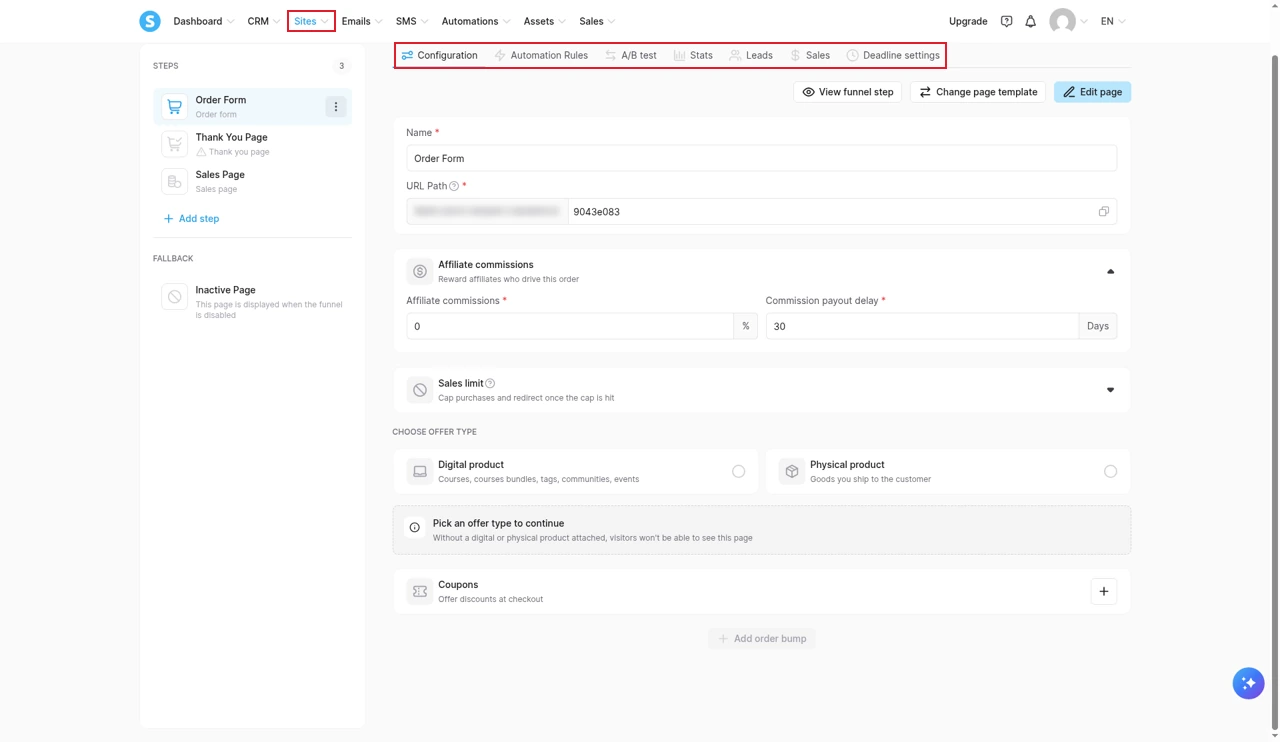Open the Automations dropdown menu
This screenshot has height=742, width=1280.
coord(476,21)
